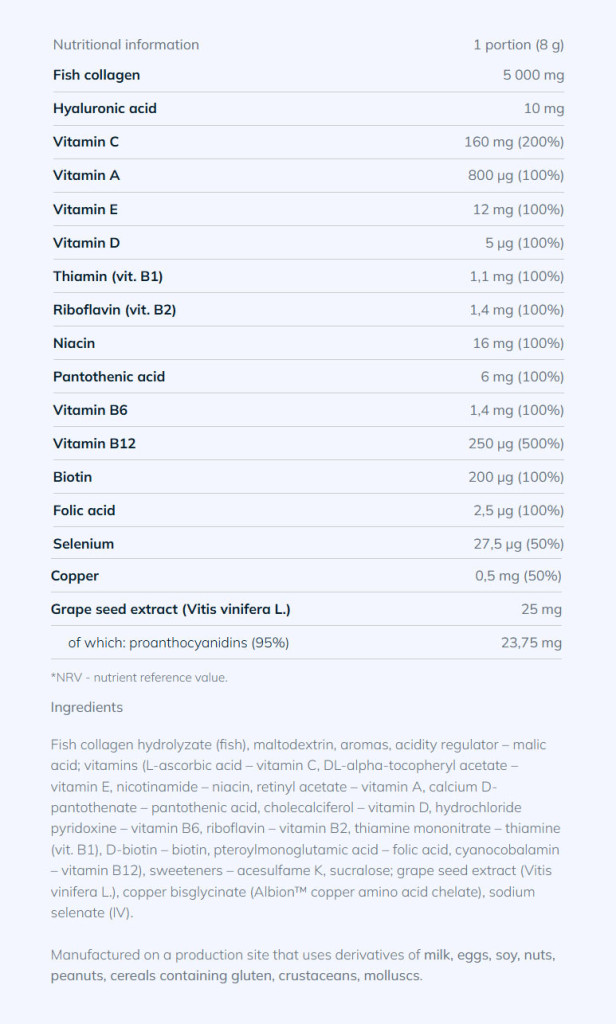The image size is (616, 1024).
Task: Click the proanthocyanidins (95%) sub-row
Action: tap(178, 643)
